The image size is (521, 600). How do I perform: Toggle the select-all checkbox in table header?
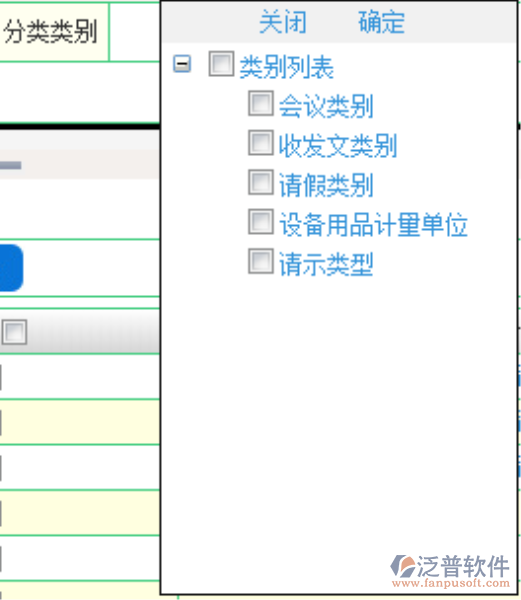click(x=15, y=332)
